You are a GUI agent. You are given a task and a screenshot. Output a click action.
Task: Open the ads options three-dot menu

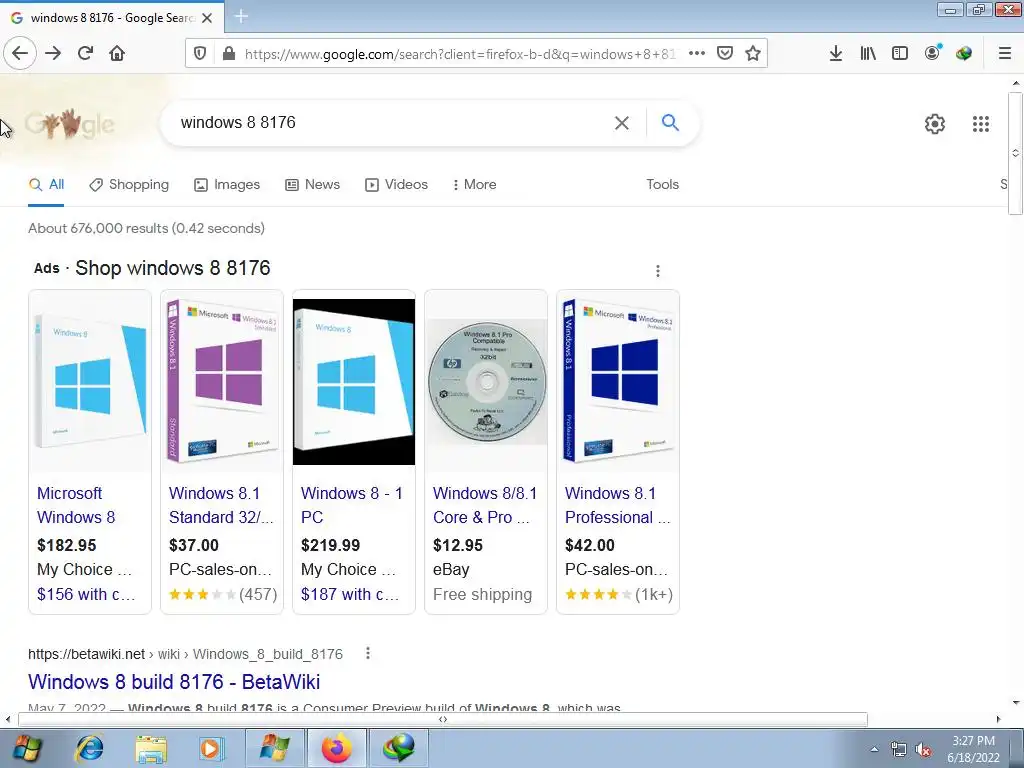[658, 270]
